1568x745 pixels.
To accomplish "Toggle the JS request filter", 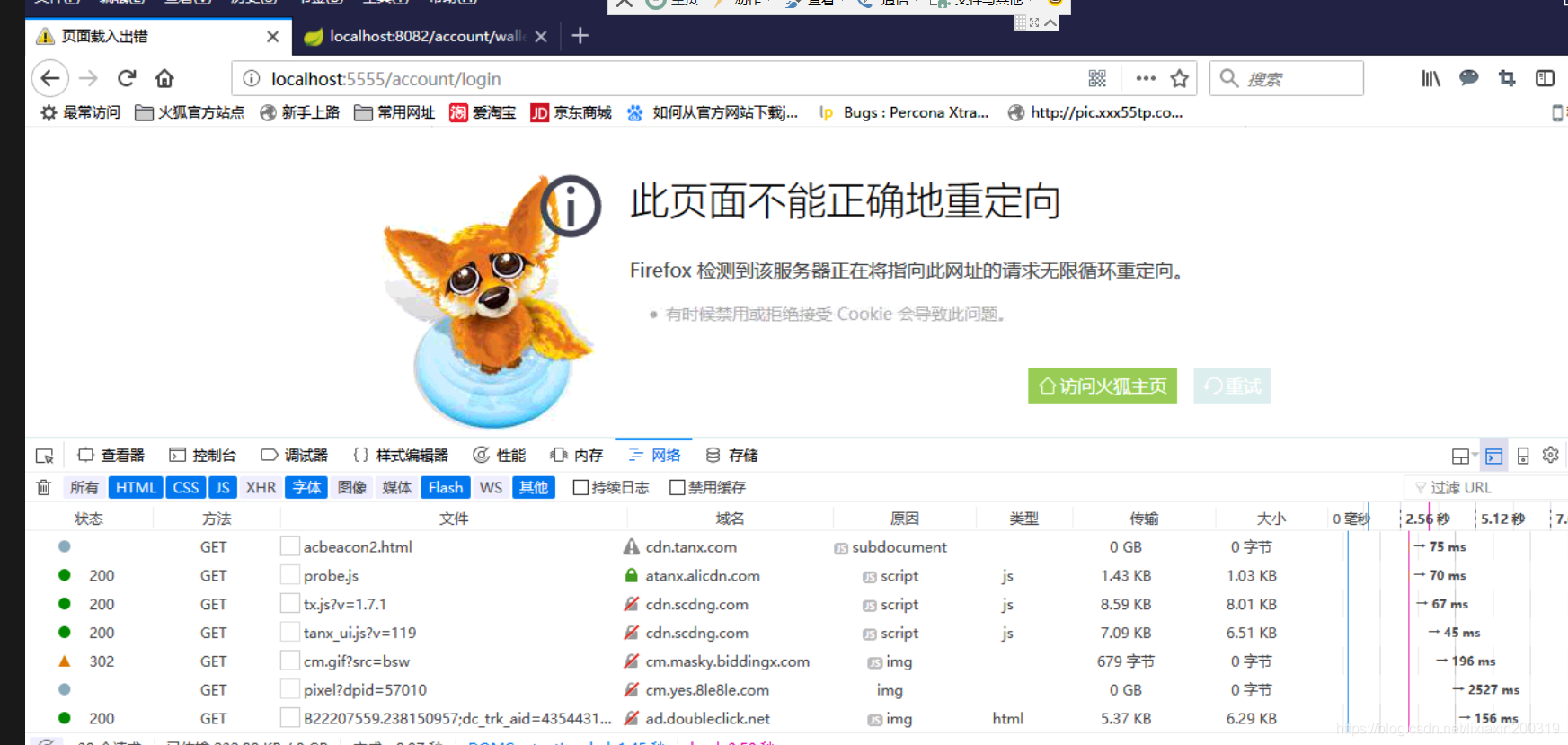I will pyautogui.click(x=222, y=487).
